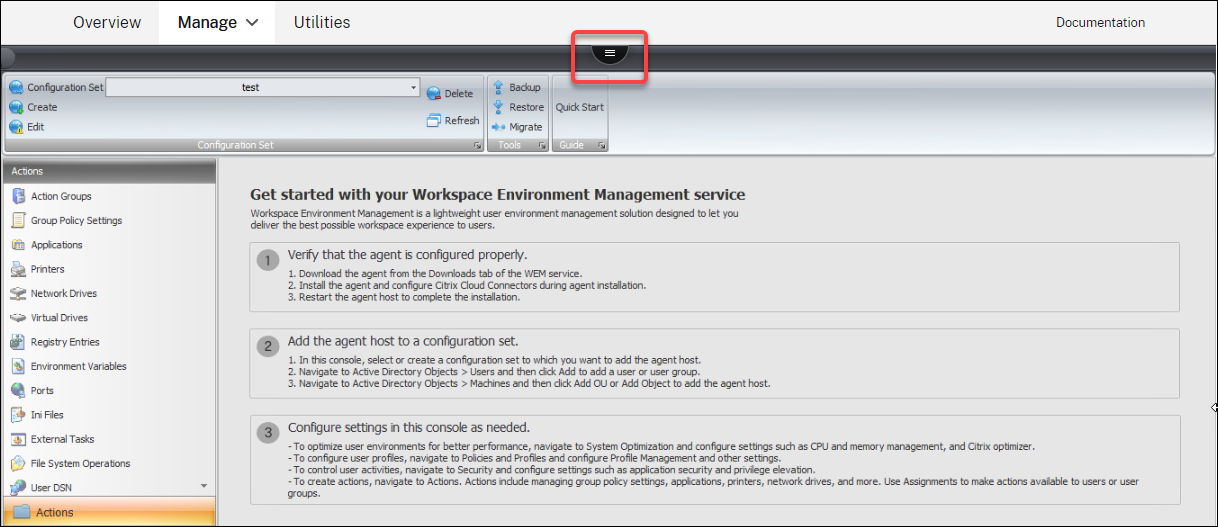Open the Utilities tab
Image resolution: width=1218 pixels, height=527 pixels.
(322, 22)
